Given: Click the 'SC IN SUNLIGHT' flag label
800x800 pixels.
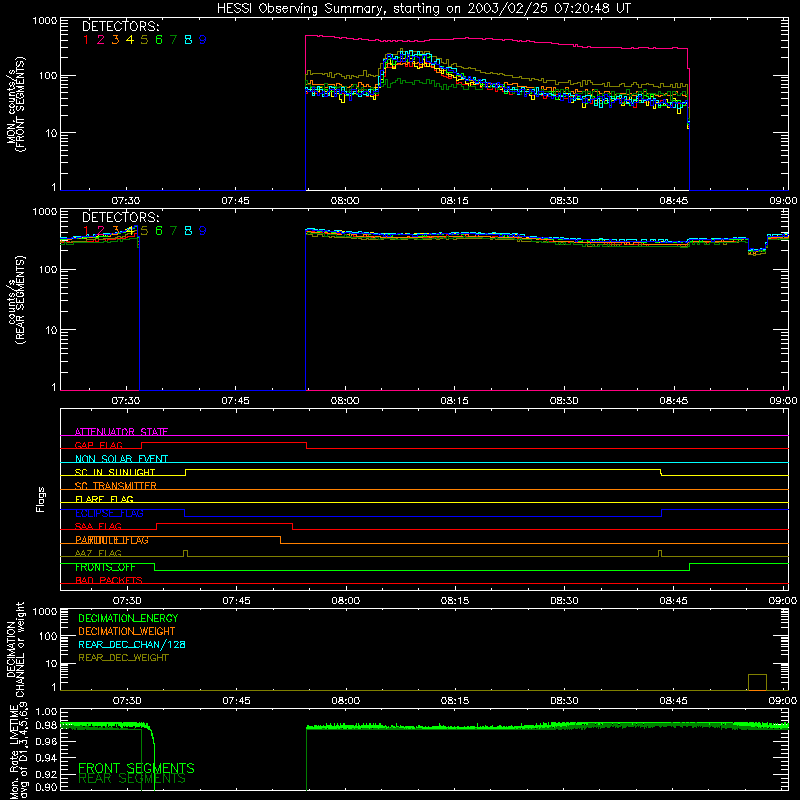Looking at the screenshot, I should (115, 472).
